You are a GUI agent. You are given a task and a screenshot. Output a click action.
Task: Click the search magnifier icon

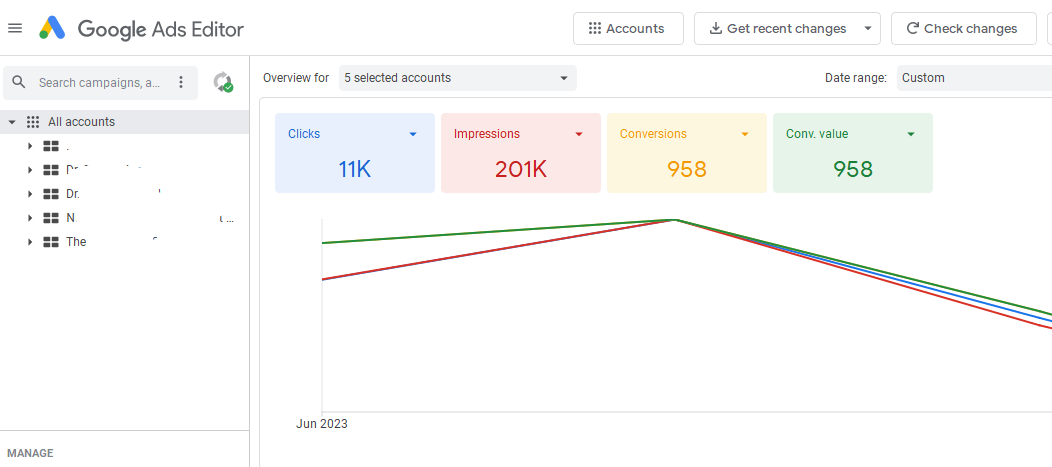point(19,82)
